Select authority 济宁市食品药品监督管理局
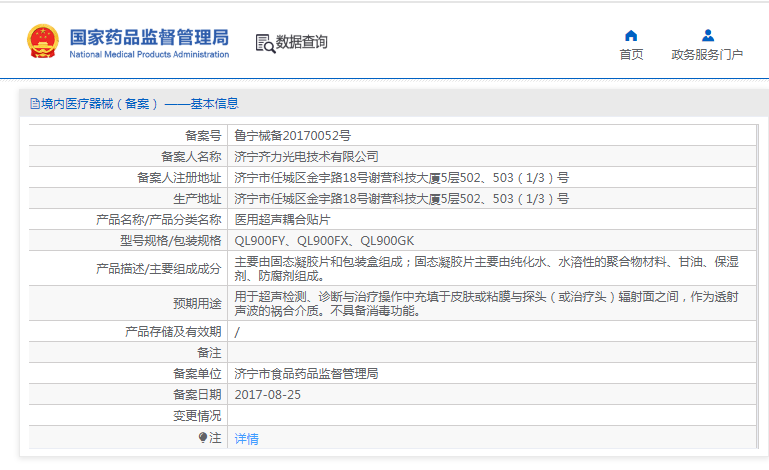 tap(307, 373)
